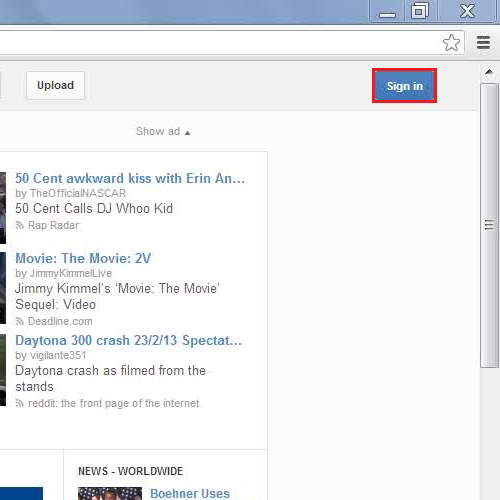Click the vertical scrollbar thumb
Image resolution: width=500 pixels, height=500 pixels.
pyautogui.click(x=489, y=226)
